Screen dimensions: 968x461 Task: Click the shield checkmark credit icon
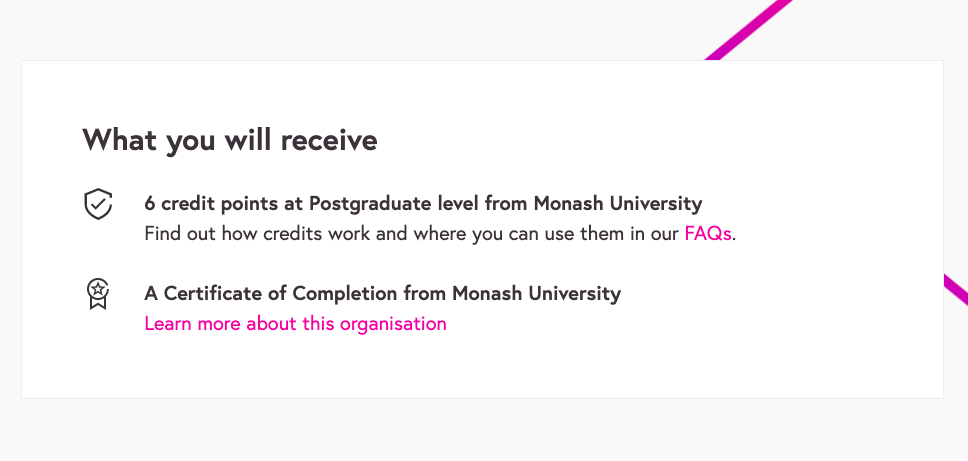[x=97, y=204]
